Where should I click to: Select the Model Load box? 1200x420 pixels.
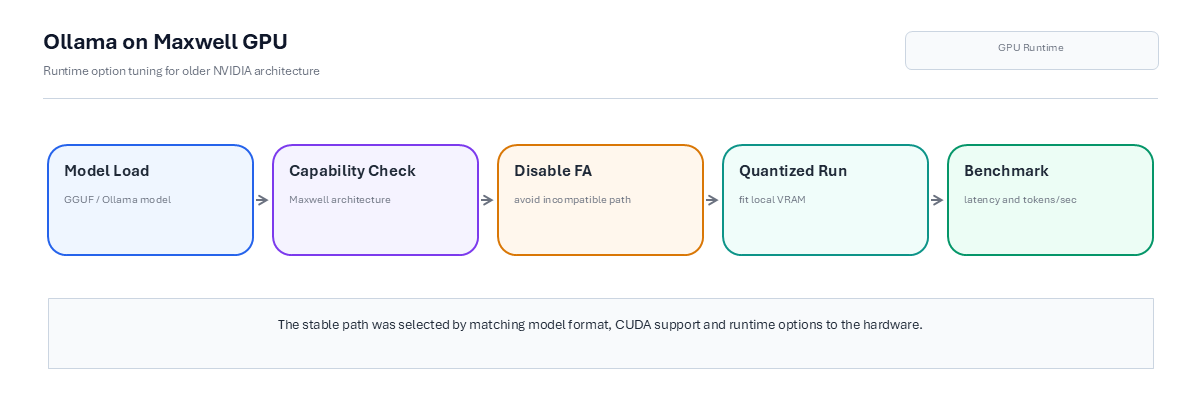click(x=150, y=200)
